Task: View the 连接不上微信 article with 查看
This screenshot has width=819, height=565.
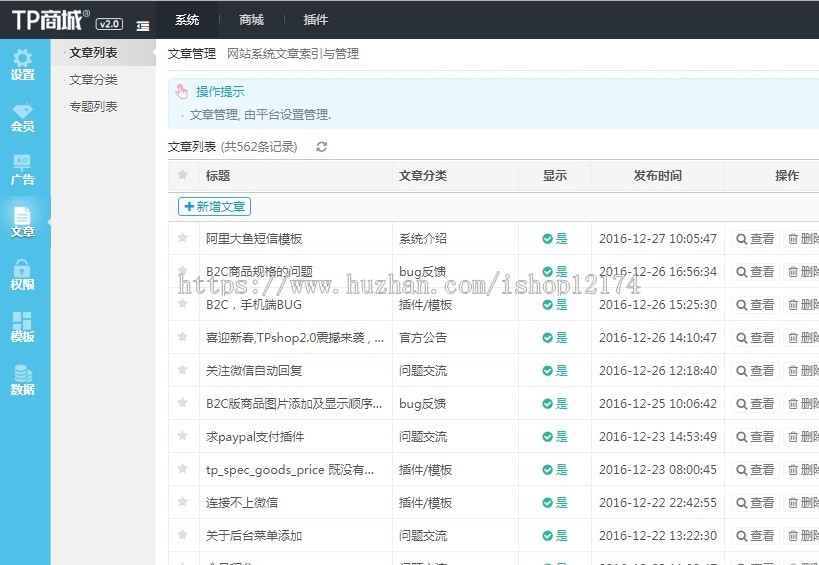Action: (x=755, y=502)
